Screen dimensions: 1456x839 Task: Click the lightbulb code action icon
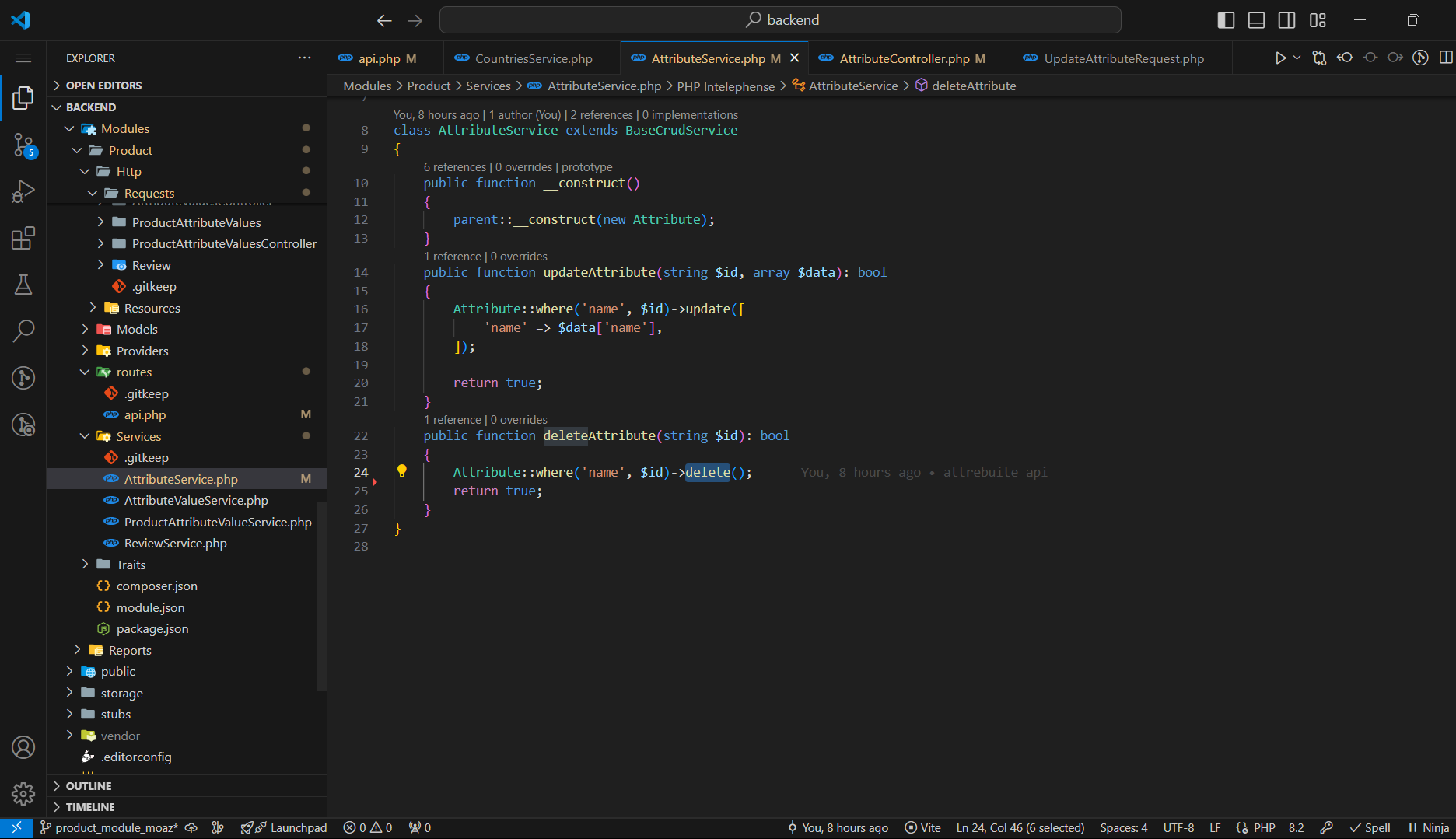402,470
